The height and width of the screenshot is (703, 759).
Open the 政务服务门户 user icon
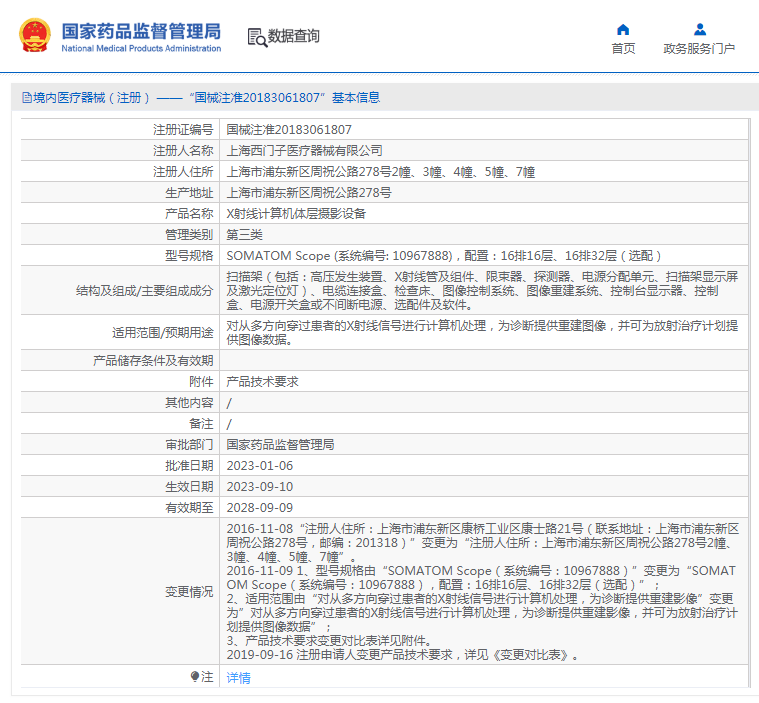(699, 30)
